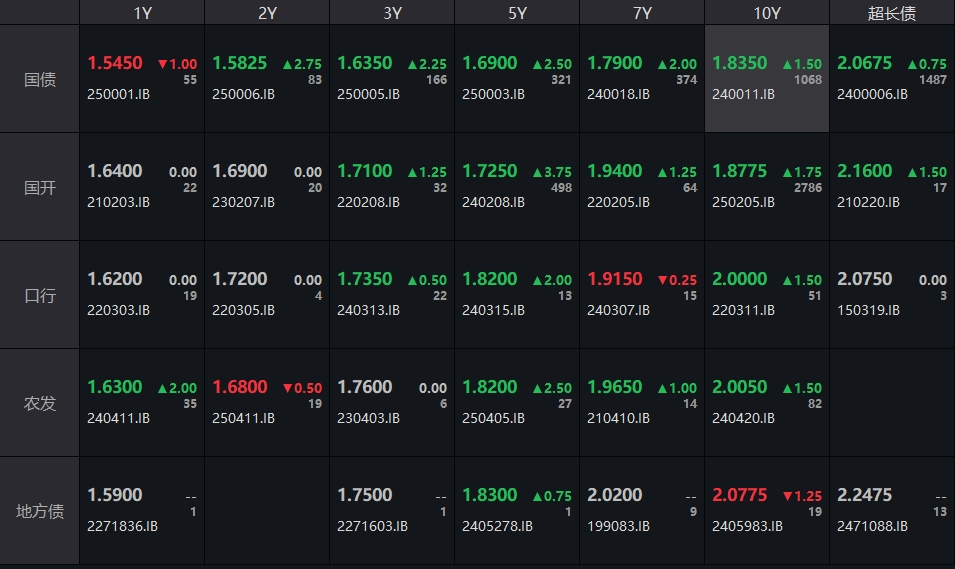The height and width of the screenshot is (569, 955).
Task: Open bond code 250205.IB
Action: click(743, 202)
